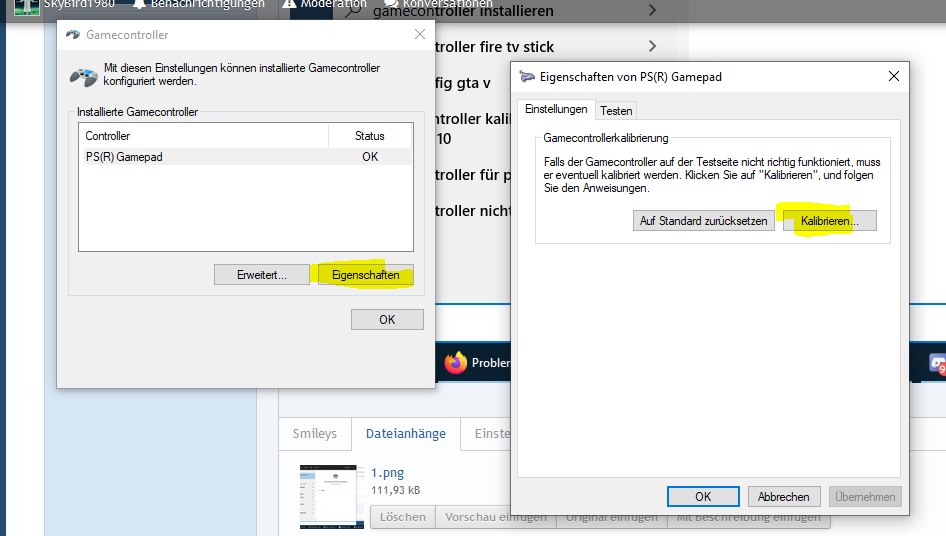Open the Erweitert... settings
Image resolution: width=946 pixels, height=536 pixels.
pos(262,275)
